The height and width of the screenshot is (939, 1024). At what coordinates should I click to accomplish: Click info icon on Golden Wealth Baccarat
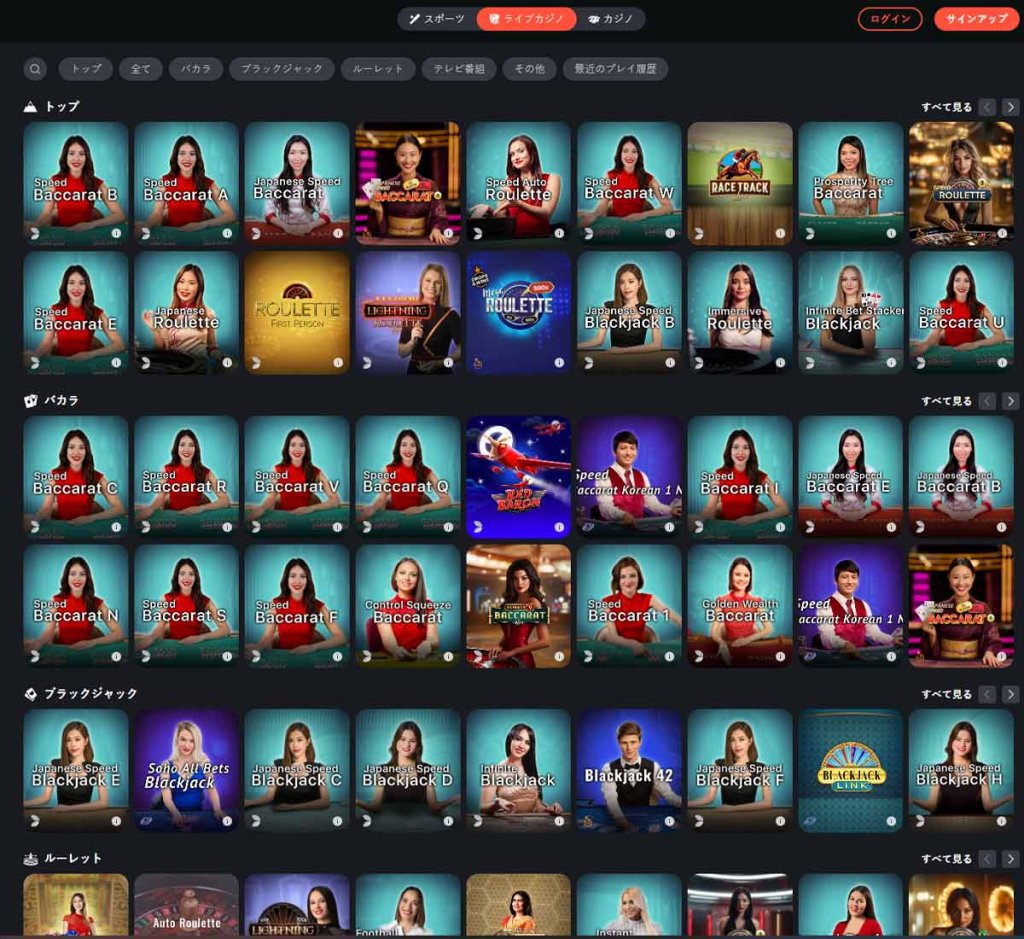(x=780, y=656)
